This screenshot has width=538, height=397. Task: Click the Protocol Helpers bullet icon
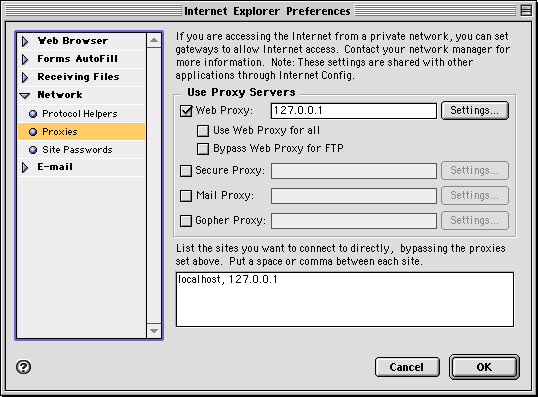[x=33, y=114]
